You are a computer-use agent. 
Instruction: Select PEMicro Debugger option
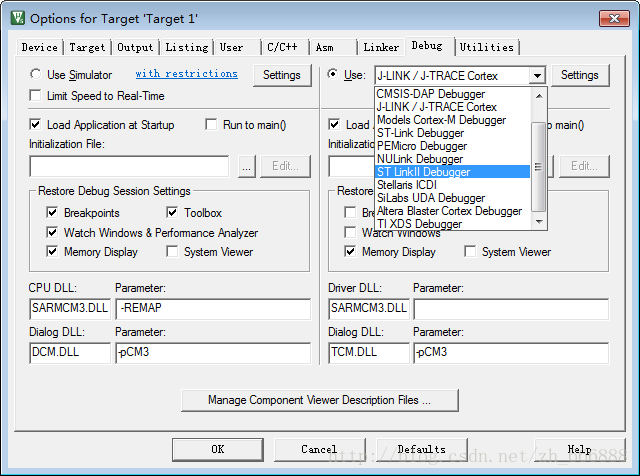[453, 146]
